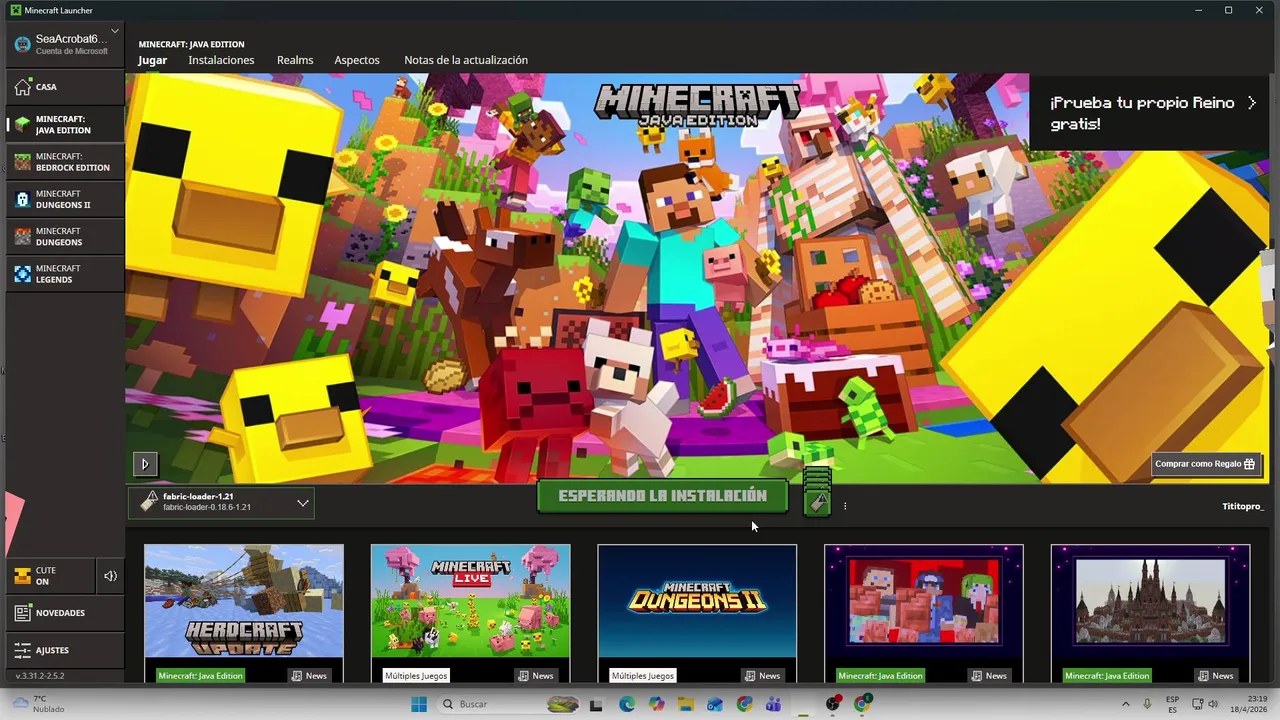The width and height of the screenshot is (1280, 720).
Task: Open Microsoft Edge from the taskbar
Action: [627, 704]
